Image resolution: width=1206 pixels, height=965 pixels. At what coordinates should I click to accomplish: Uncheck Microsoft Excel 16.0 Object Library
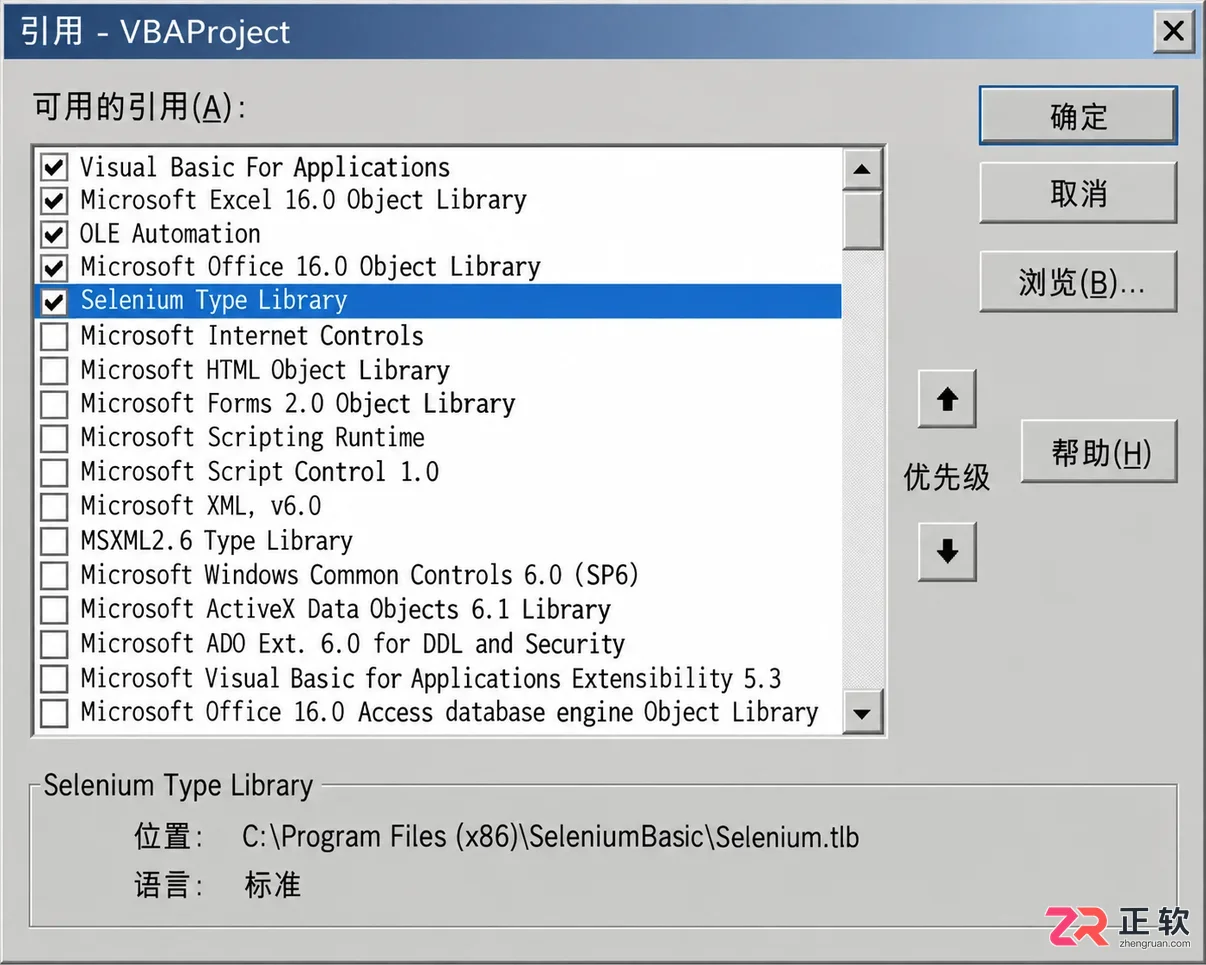(54, 200)
